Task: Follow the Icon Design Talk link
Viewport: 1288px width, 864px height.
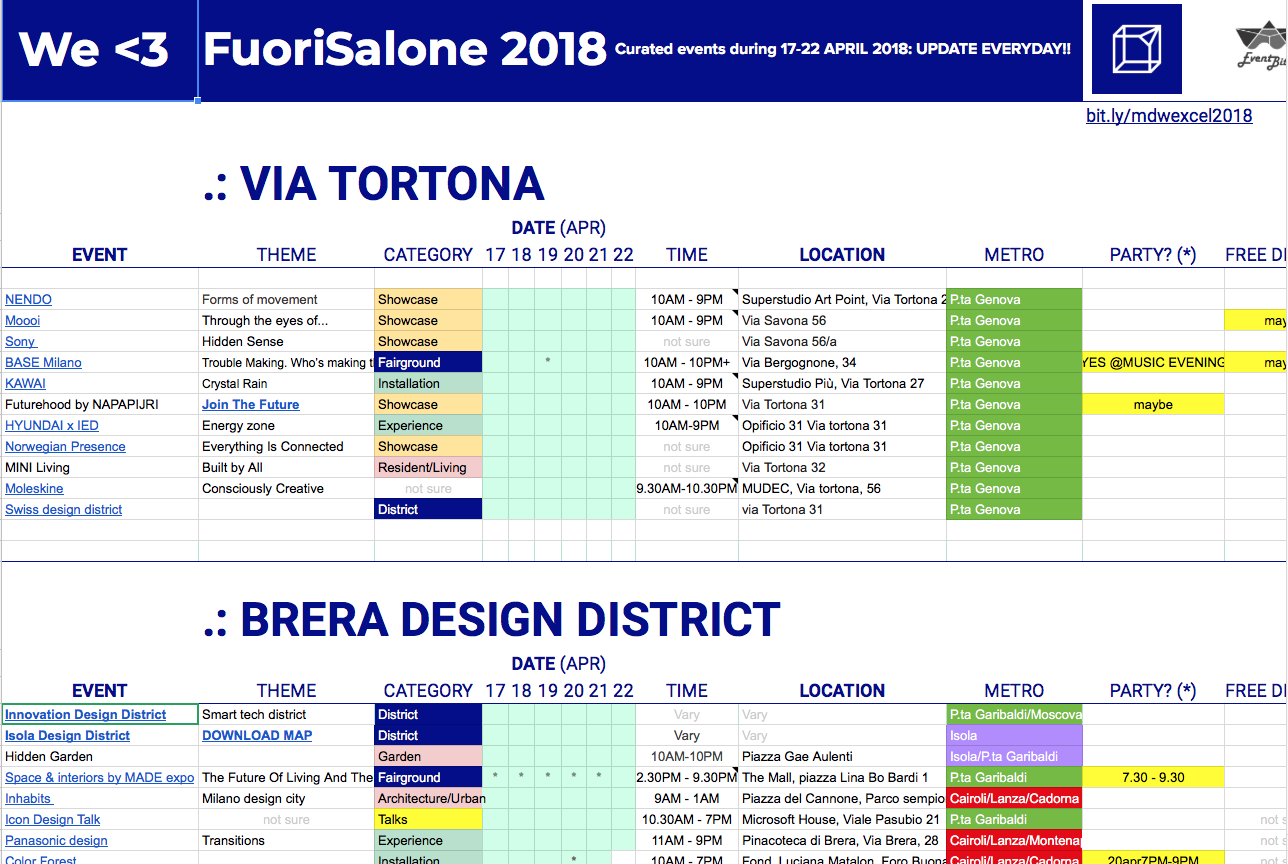Action: click(53, 819)
